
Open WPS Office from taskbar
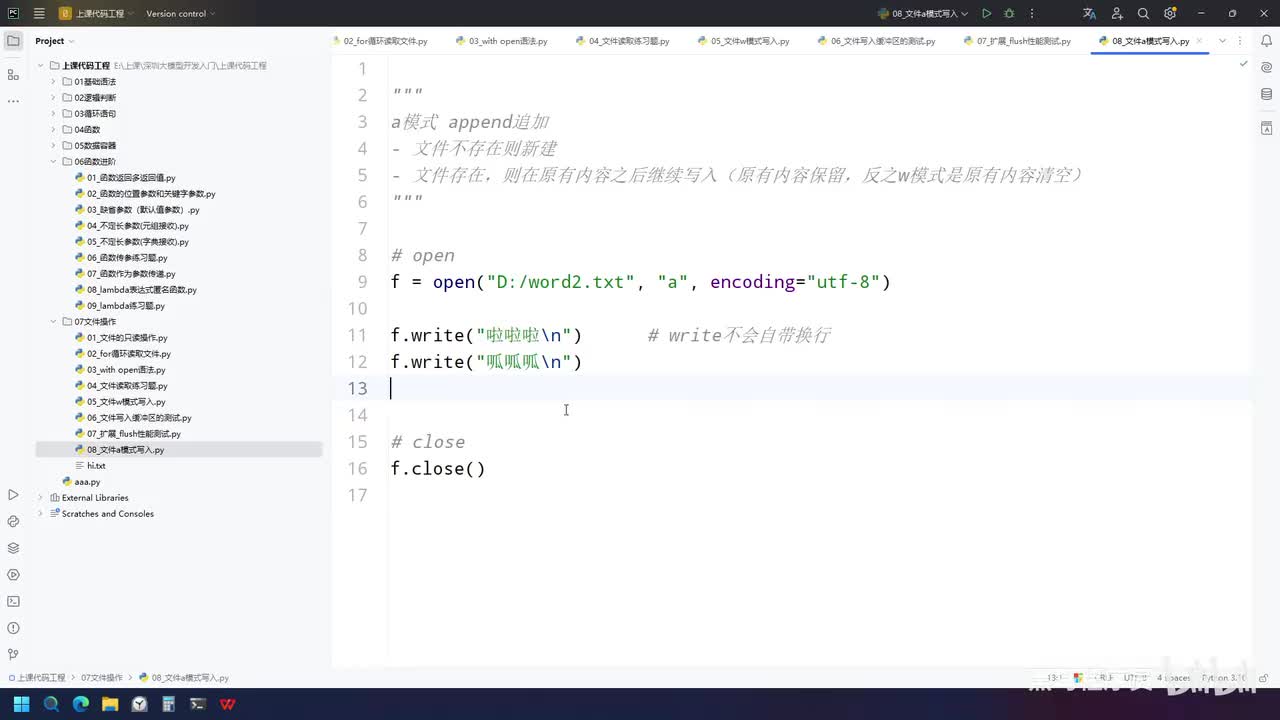click(x=228, y=704)
